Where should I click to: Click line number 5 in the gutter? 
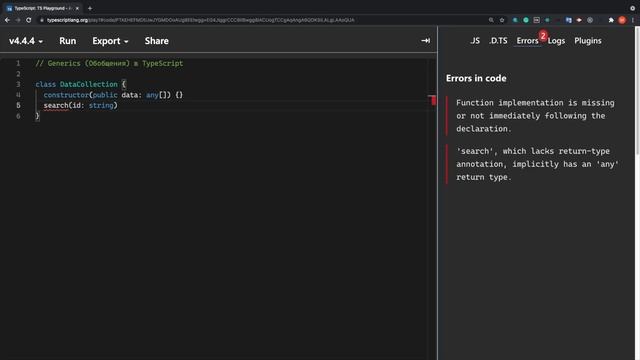[x=18, y=106]
